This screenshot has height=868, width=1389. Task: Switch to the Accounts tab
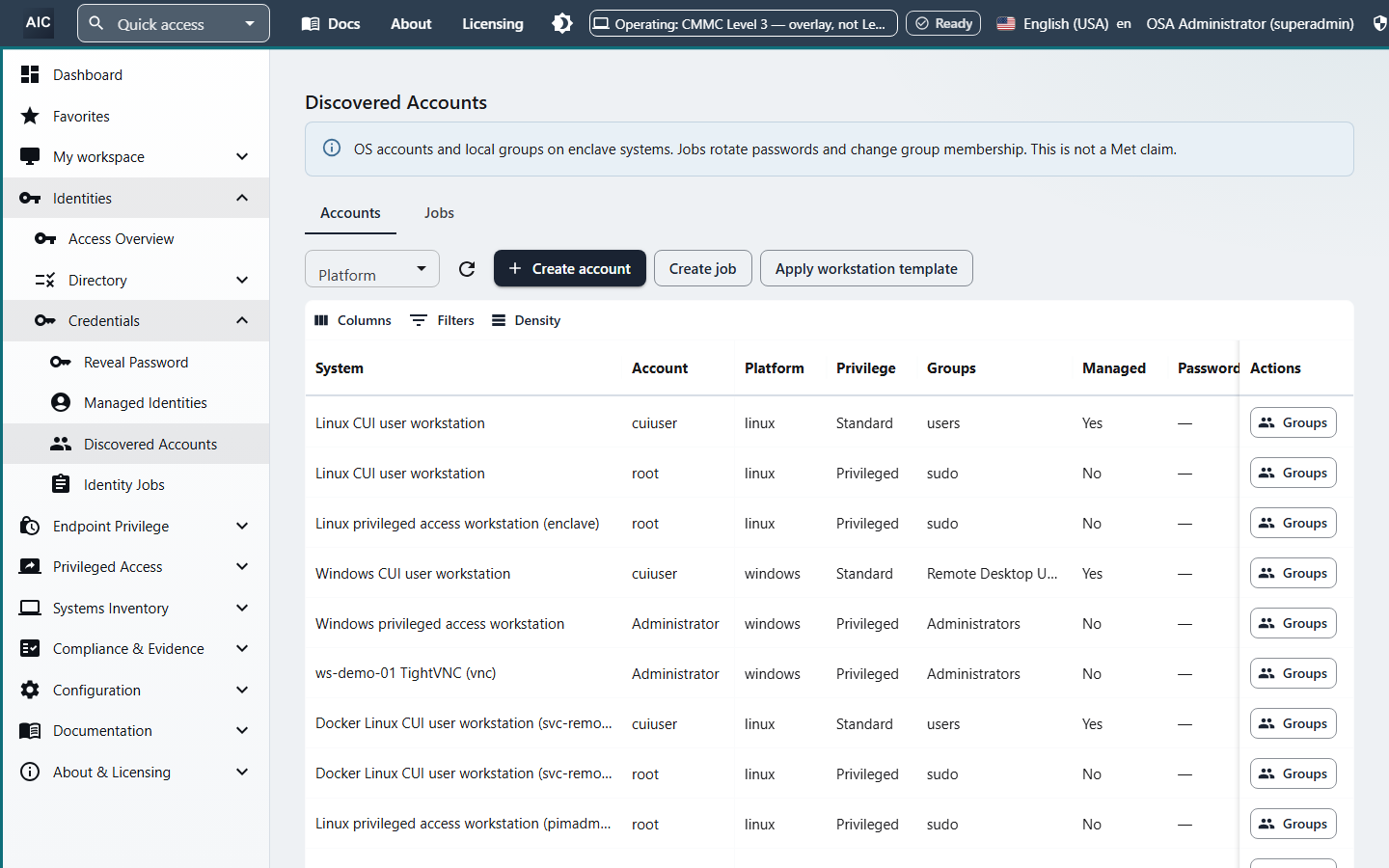[350, 212]
